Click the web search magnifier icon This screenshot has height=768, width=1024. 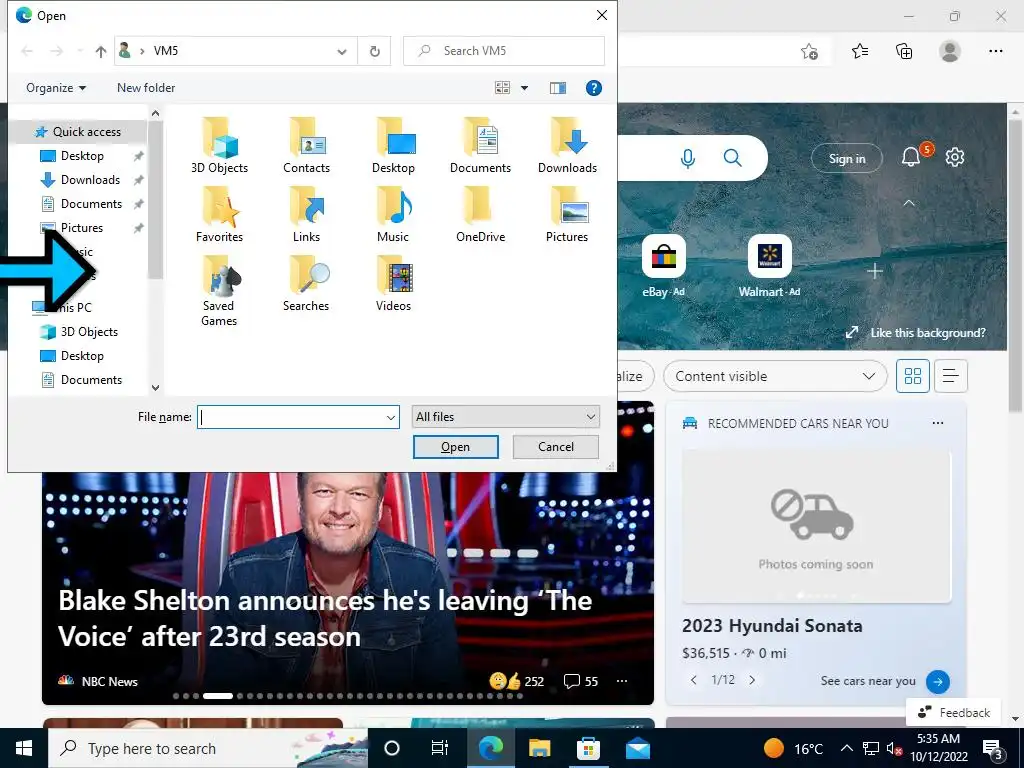(733, 157)
